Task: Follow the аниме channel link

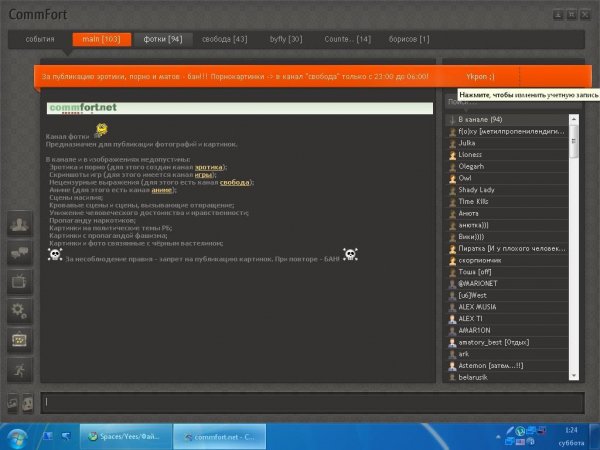Action: pos(161,190)
